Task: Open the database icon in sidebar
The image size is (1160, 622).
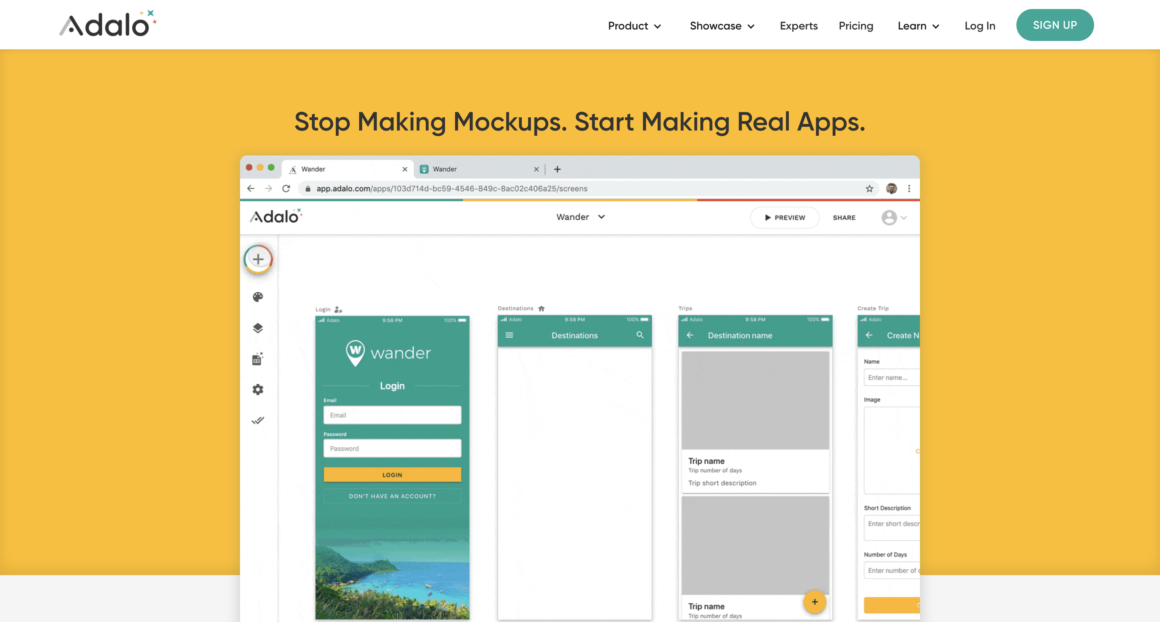Action: tap(257, 359)
